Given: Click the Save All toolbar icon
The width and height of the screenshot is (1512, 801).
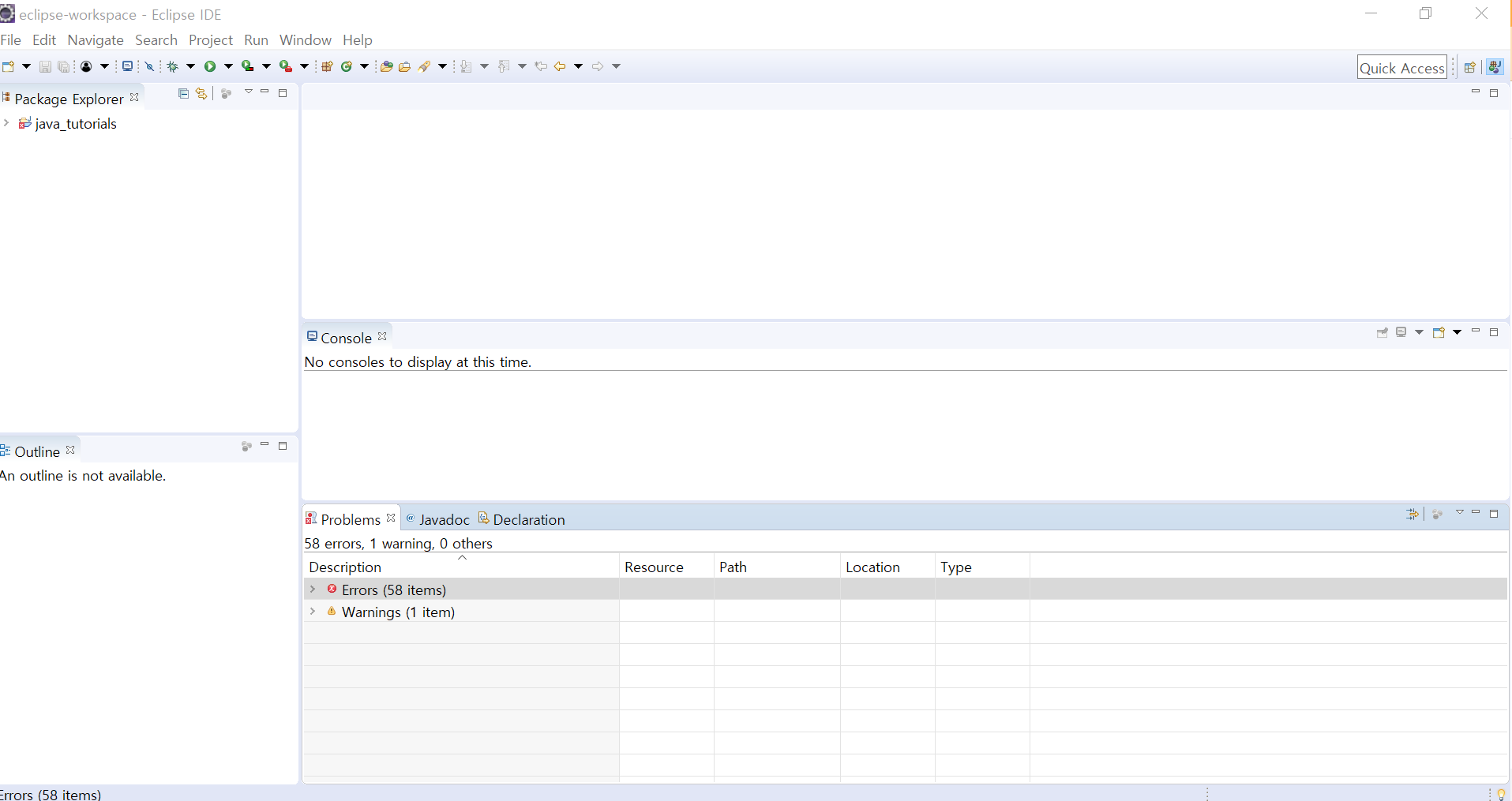Looking at the screenshot, I should point(64,67).
